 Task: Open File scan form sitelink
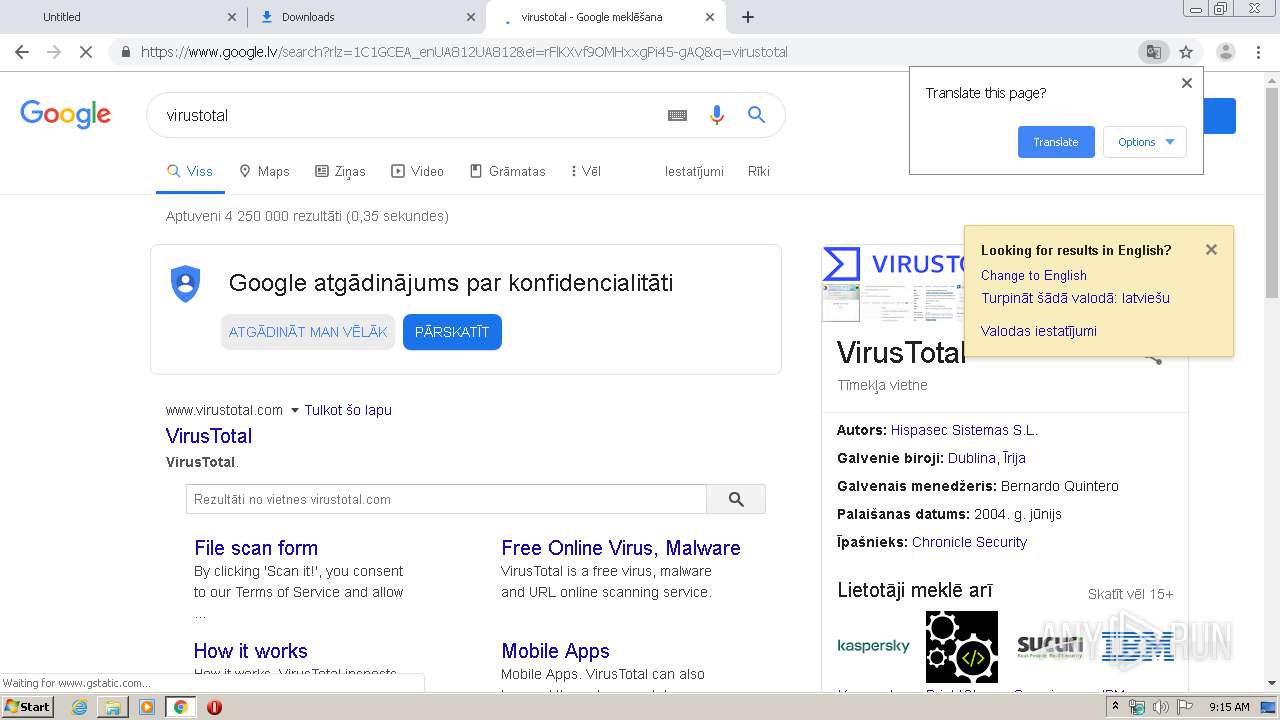[x=256, y=548]
